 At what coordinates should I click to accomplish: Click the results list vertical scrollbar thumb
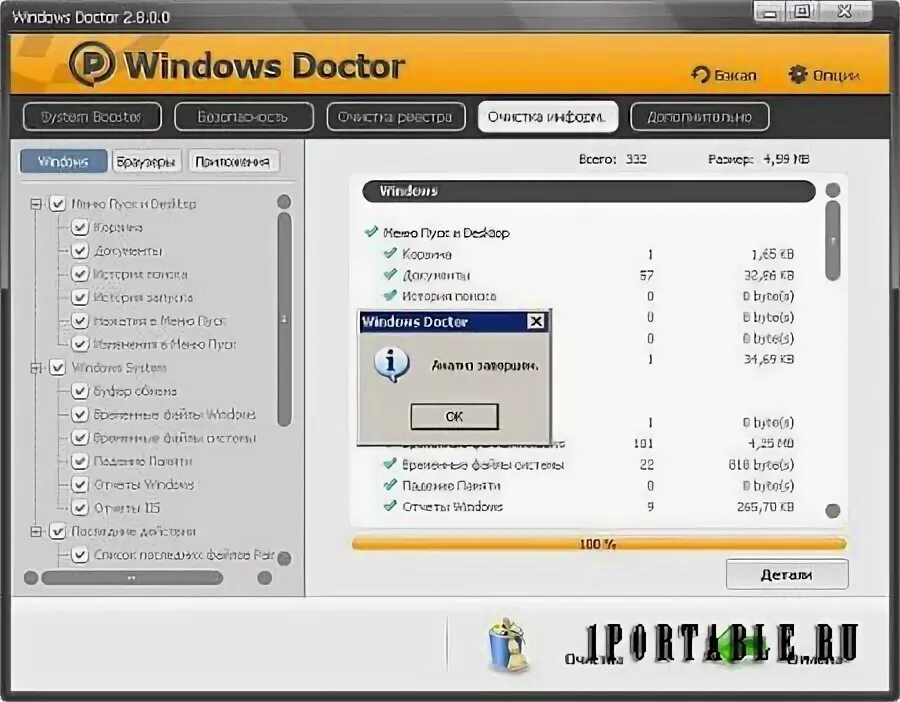click(x=832, y=241)
